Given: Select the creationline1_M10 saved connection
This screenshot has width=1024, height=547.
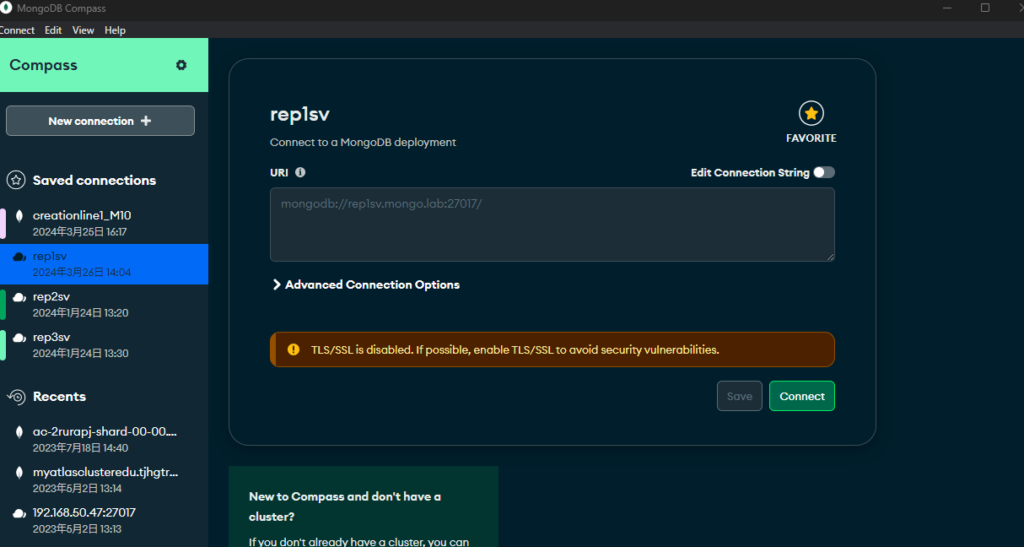Looking at the screenshot, I should click(x=104, y=223).
